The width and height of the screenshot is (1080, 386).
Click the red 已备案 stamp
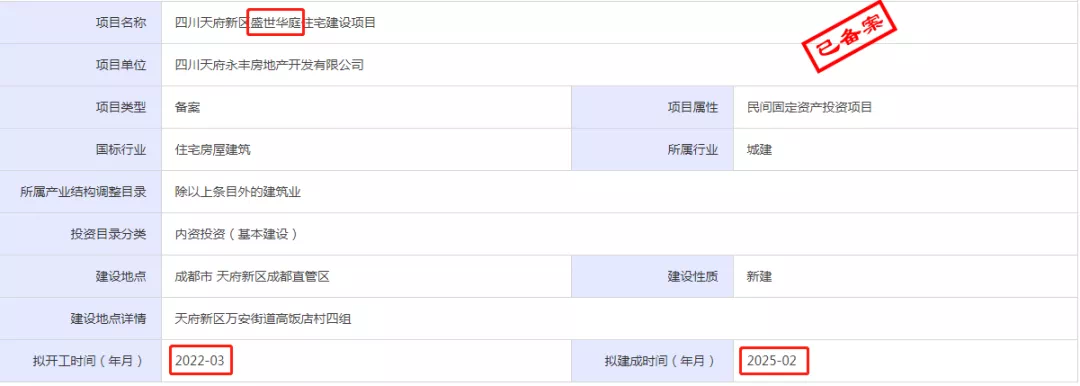point(853,42)
